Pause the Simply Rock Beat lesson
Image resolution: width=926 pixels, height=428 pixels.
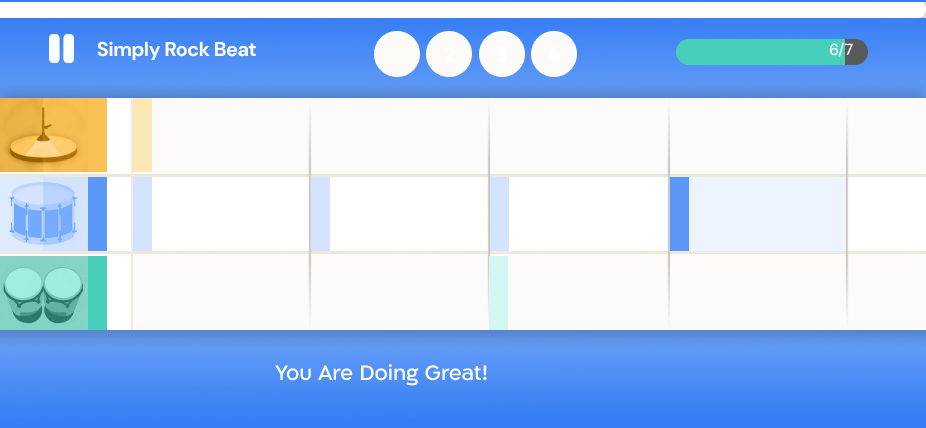point(61,48)
